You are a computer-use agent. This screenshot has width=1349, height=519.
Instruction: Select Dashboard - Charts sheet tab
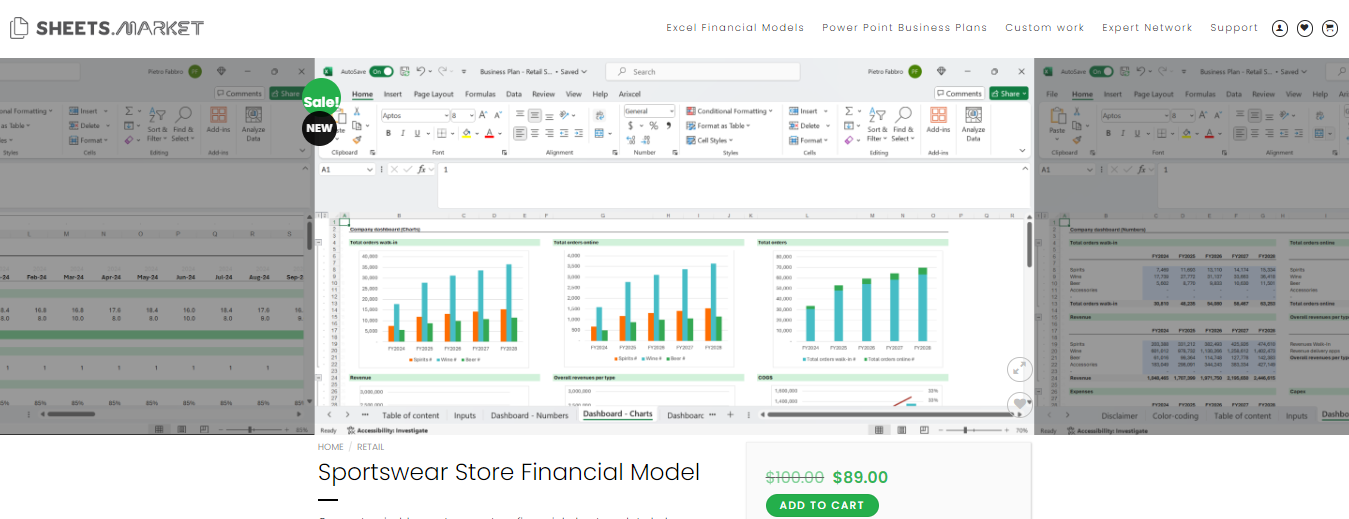pos(618,414)
